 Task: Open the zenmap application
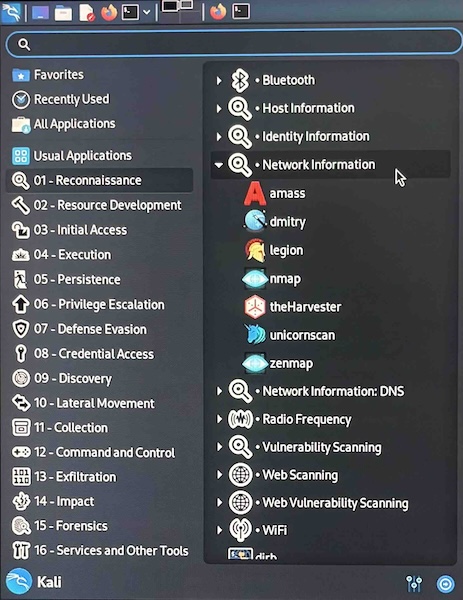click(277, 363)
